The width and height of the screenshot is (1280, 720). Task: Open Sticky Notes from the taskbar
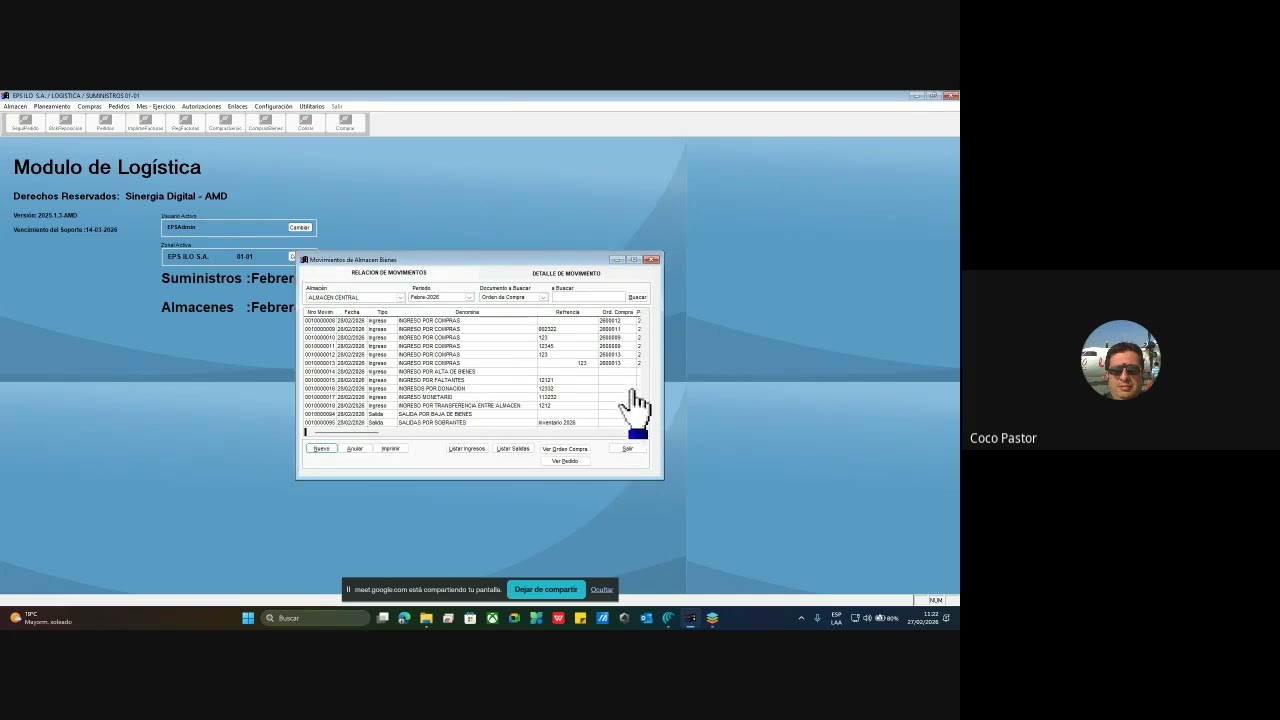coord(580,618)
